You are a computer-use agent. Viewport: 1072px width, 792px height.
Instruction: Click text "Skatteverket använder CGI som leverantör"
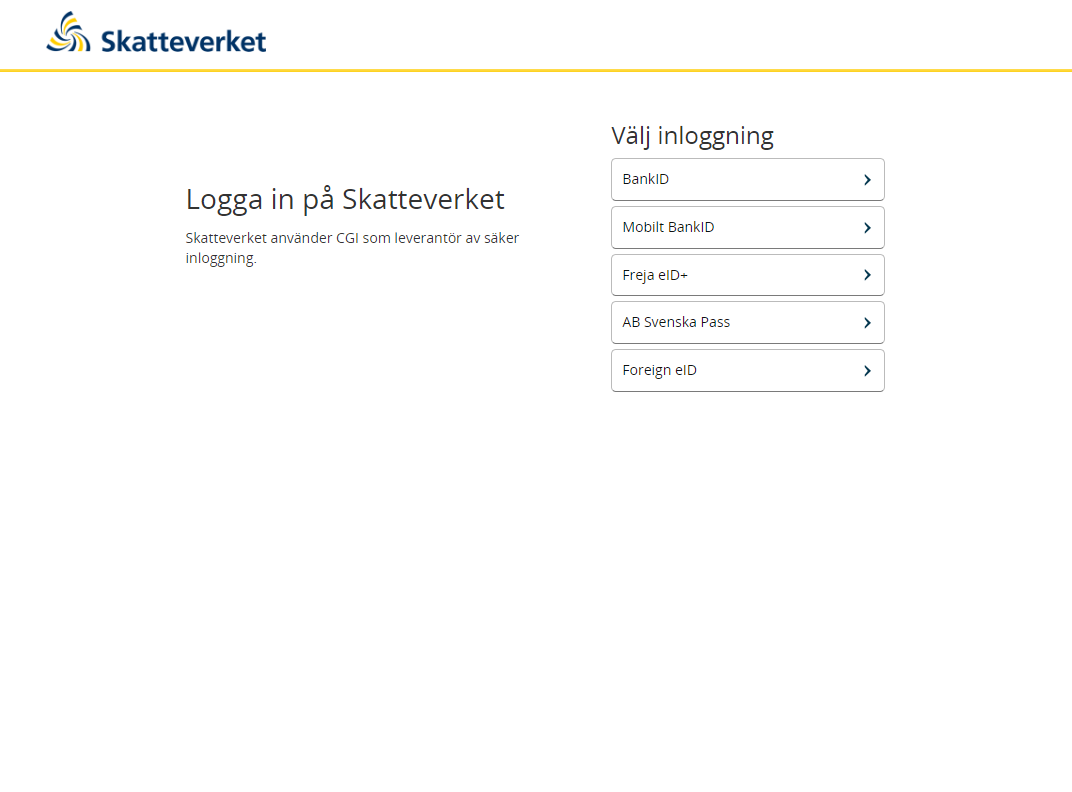pyautogui.click(x=324, y=238)
